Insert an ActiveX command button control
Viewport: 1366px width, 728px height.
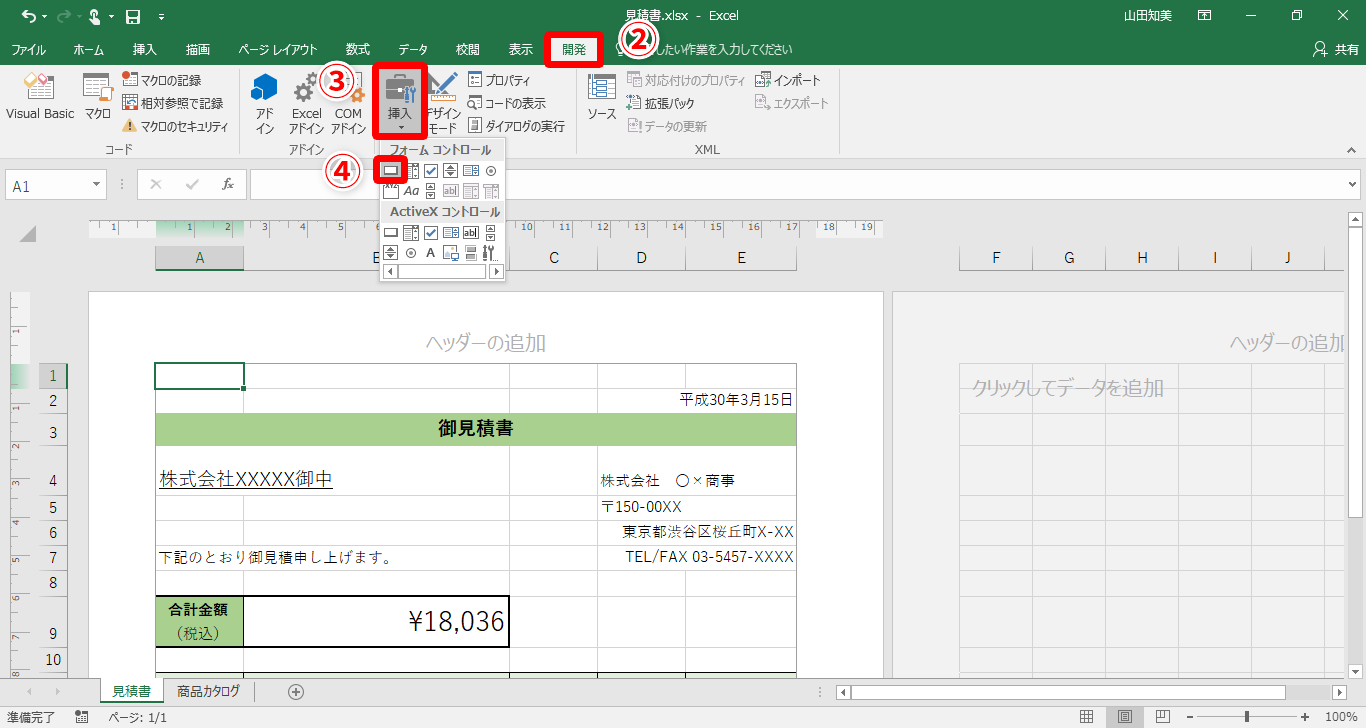coord(391,233)
